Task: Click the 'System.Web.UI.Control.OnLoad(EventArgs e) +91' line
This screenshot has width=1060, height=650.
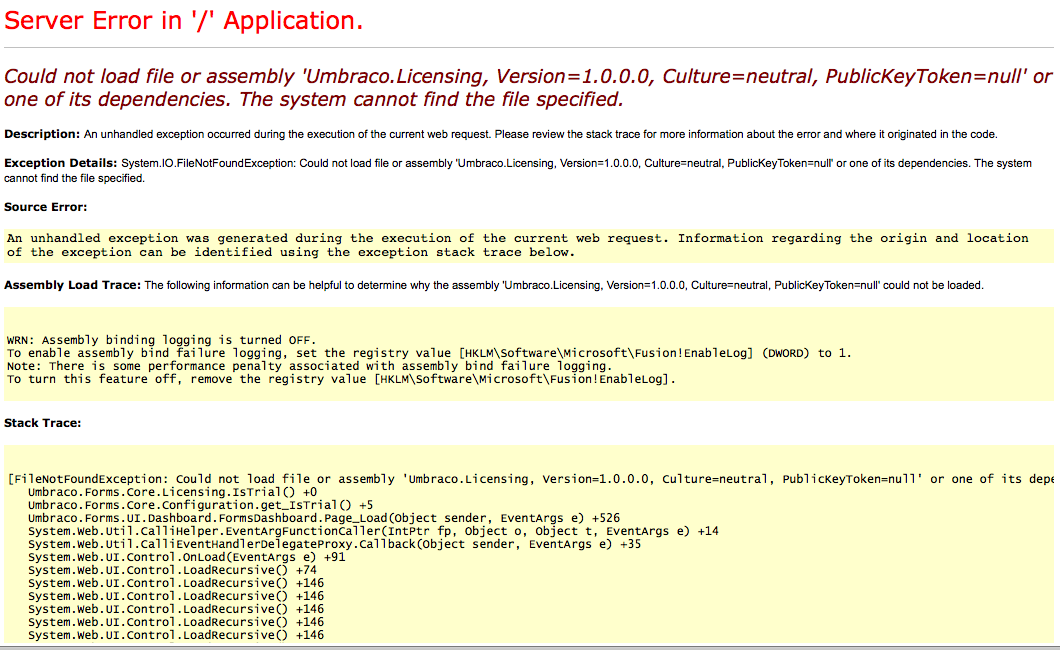Action: coord(186,557)
